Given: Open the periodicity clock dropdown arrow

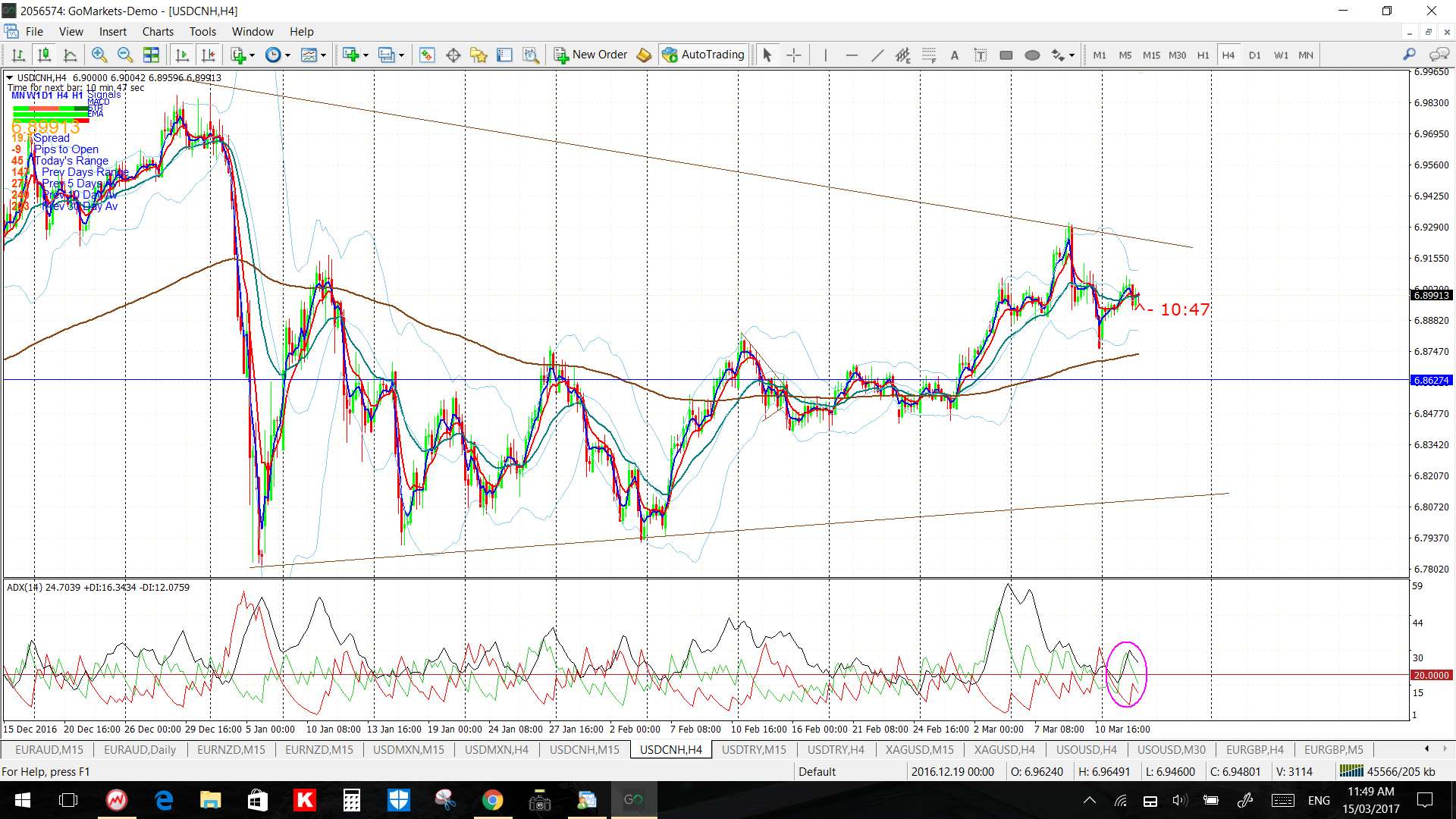Looking at the screenshot, I should [x=287, y=55].
